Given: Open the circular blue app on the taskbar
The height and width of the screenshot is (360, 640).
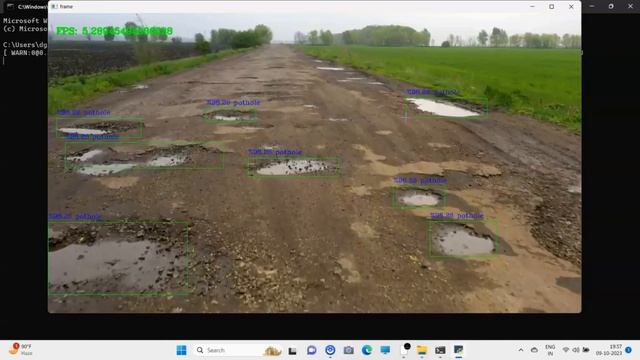Looking at the screenshot, I should coord(330,350).
